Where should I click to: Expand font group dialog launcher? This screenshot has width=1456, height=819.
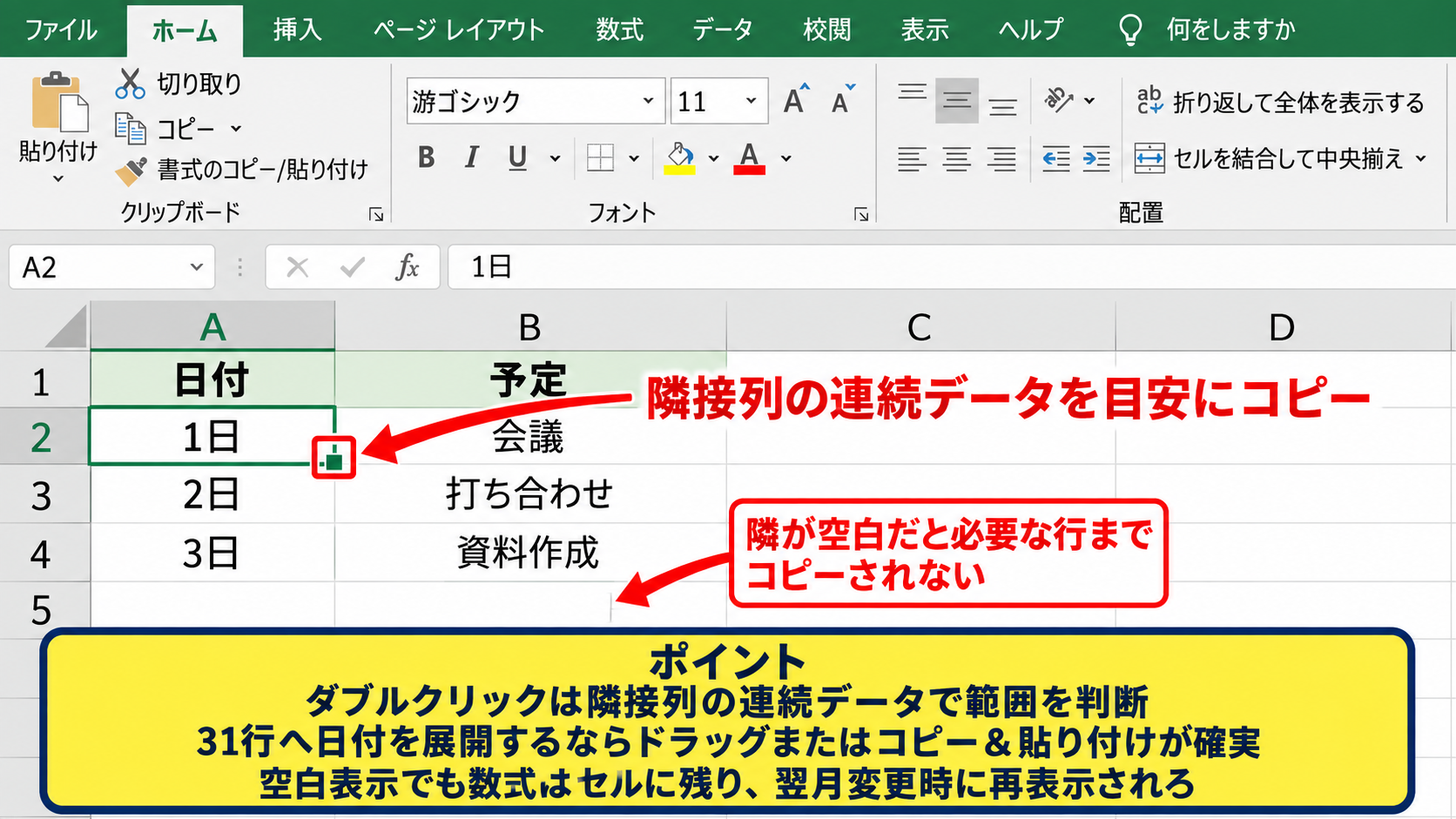point(861,214)
